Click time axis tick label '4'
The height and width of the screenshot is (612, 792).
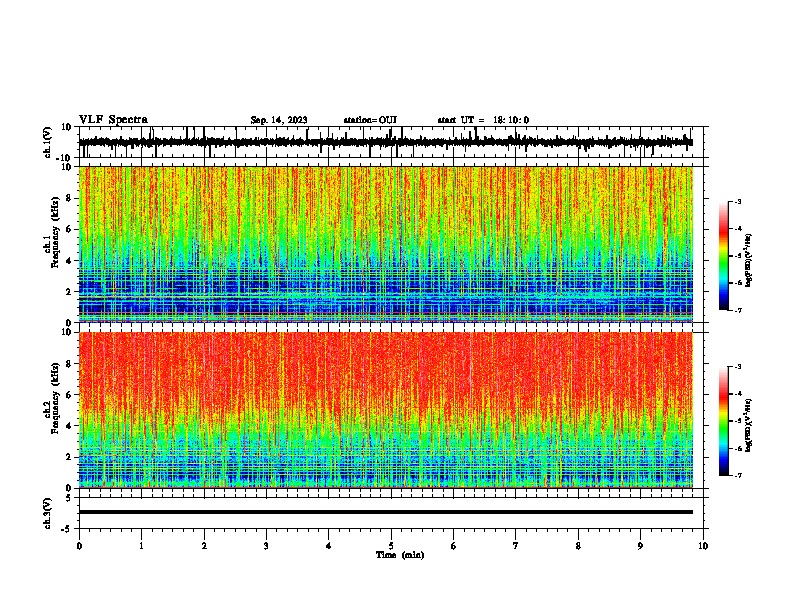[x=329, y=546]
